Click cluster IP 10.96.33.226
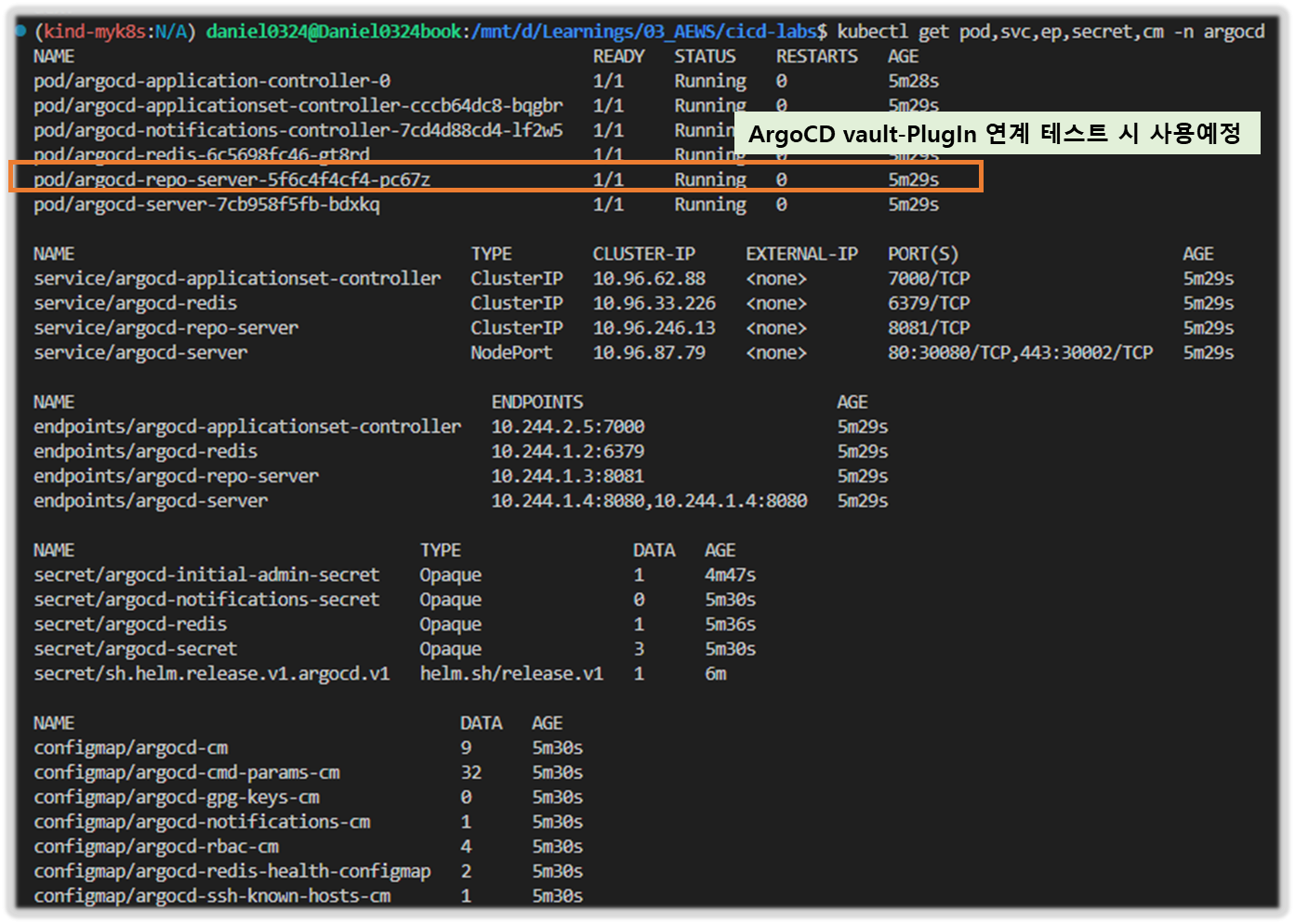The width and height of the screenshot is (1295, 924). pyautogui.click(x=654, y=303)
